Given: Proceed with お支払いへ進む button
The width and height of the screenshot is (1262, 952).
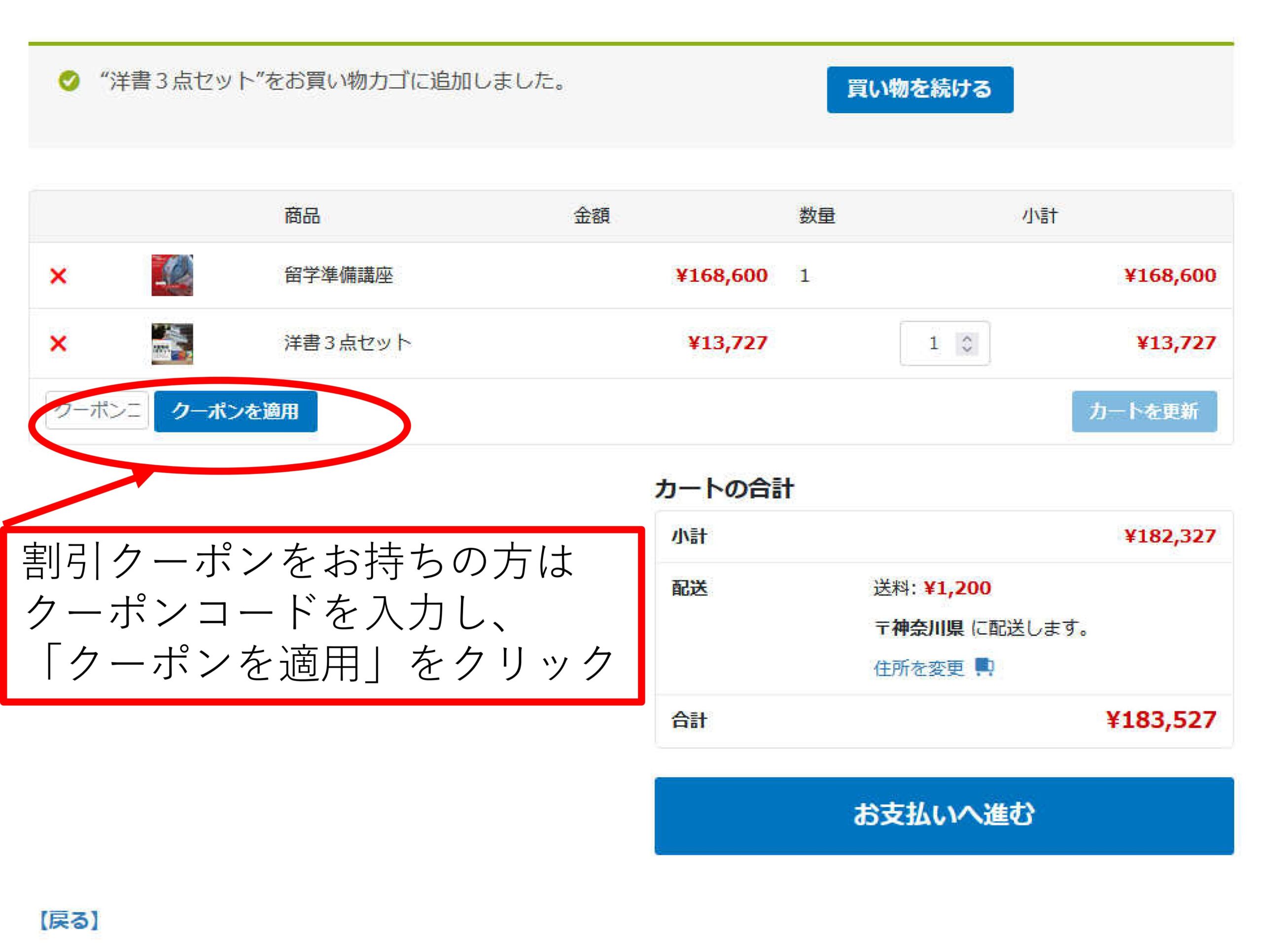Looking at the screenshot, I should (944, 815).
